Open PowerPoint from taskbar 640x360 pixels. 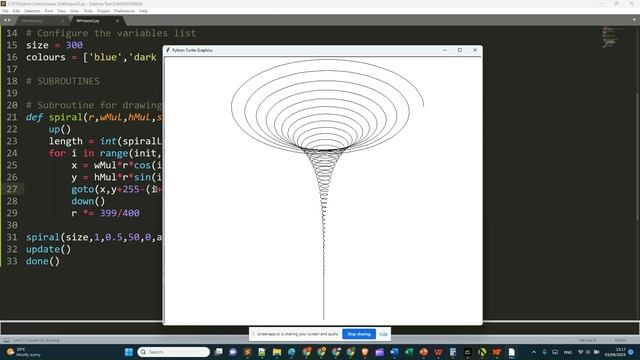point(423,352)
